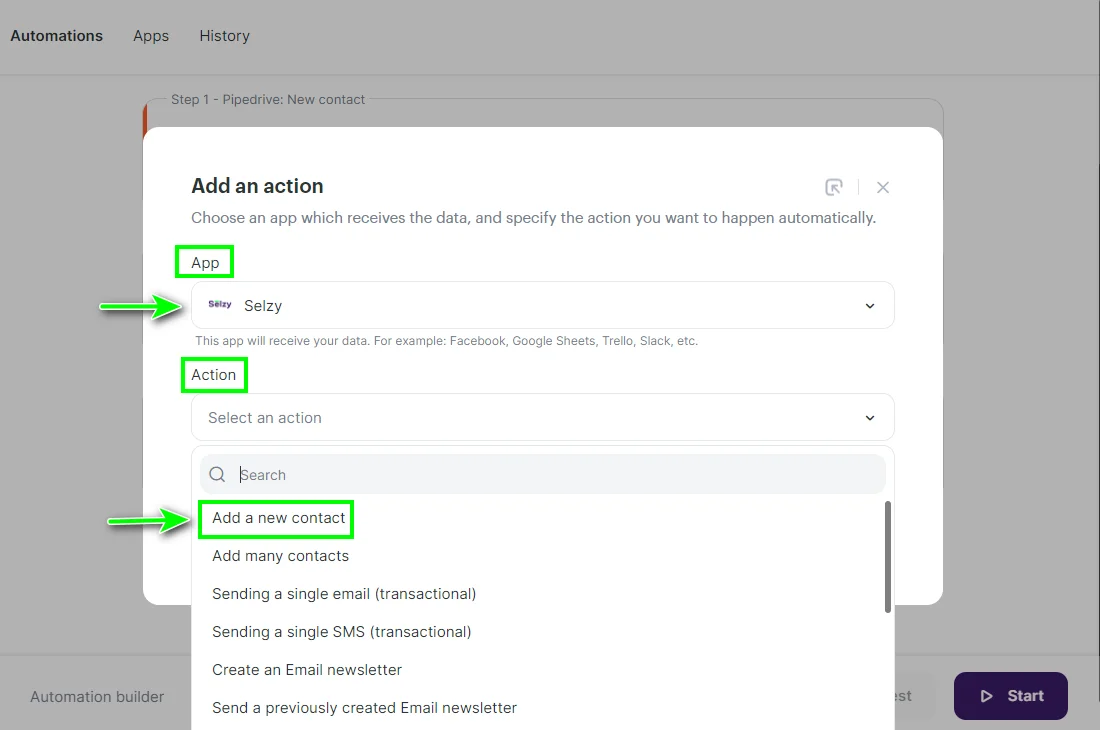The height and width of the screenshot is (730, 1100).
Task: Go to the Automations tab
Action: point(56,36)
